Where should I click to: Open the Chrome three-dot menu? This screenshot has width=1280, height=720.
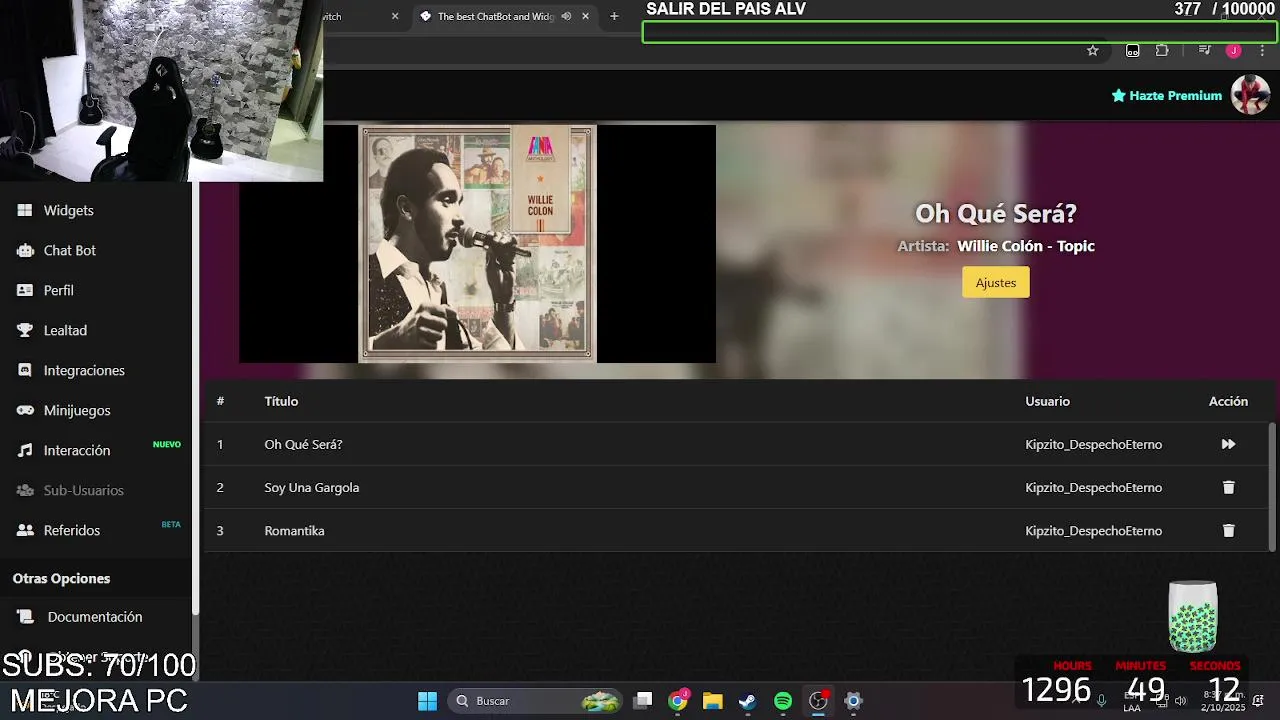[1262, 50]
